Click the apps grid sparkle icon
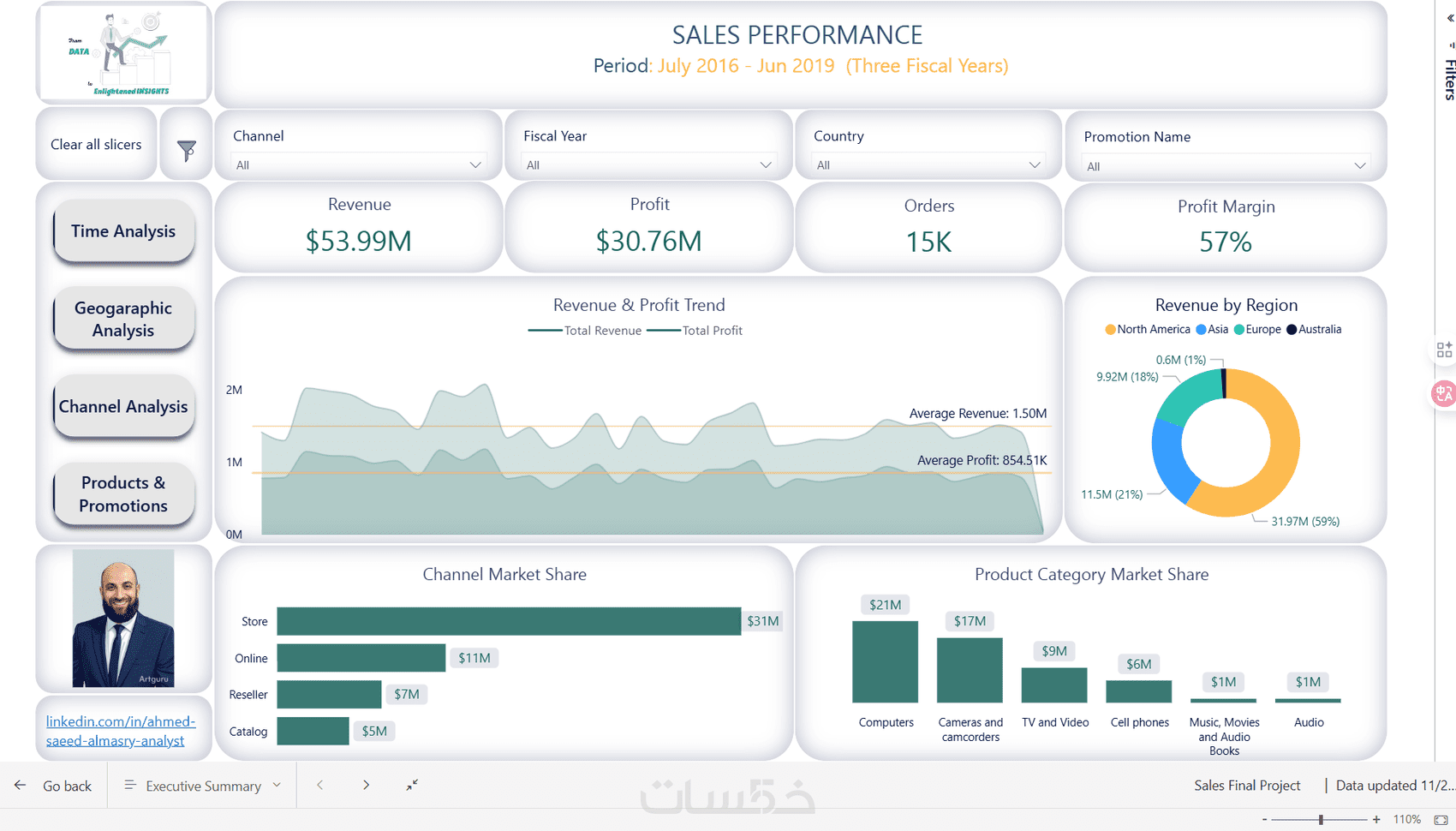 [1444, 350]
